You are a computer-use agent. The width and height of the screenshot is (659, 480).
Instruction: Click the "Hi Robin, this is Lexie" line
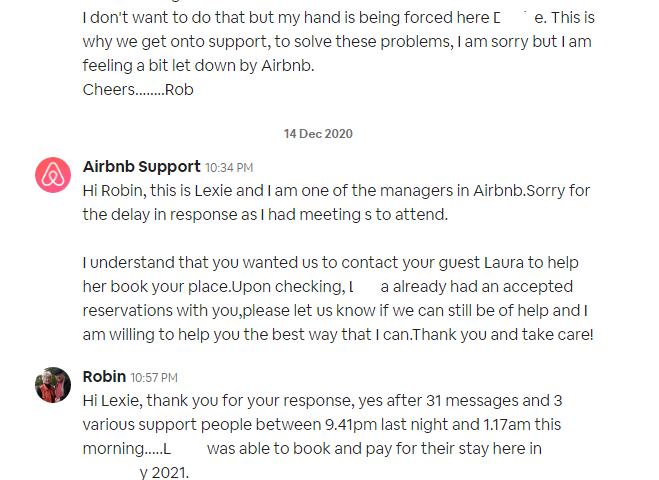click(x=336, y=190)
